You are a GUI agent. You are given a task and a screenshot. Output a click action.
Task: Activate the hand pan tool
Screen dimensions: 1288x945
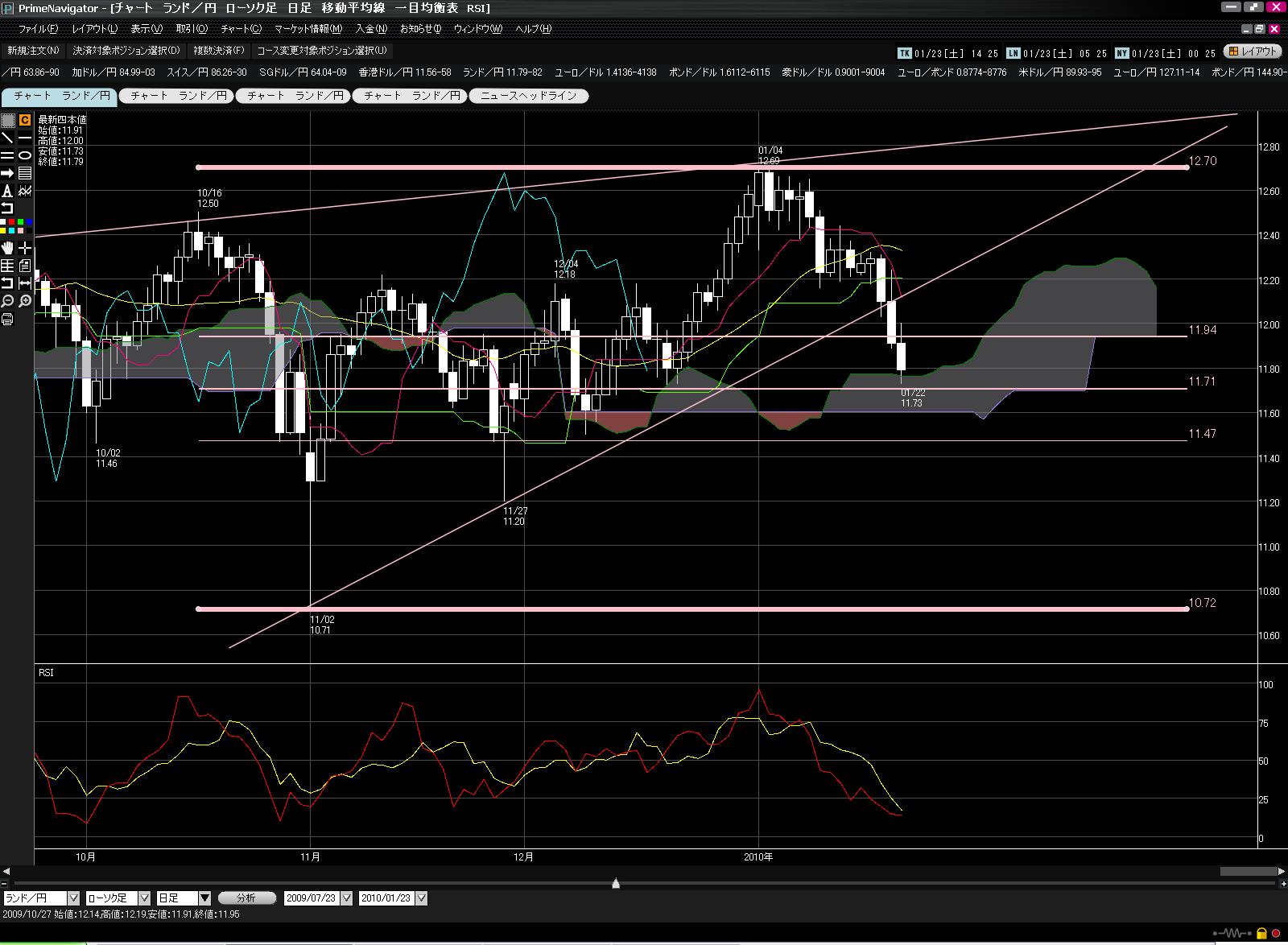pos(7,247)
